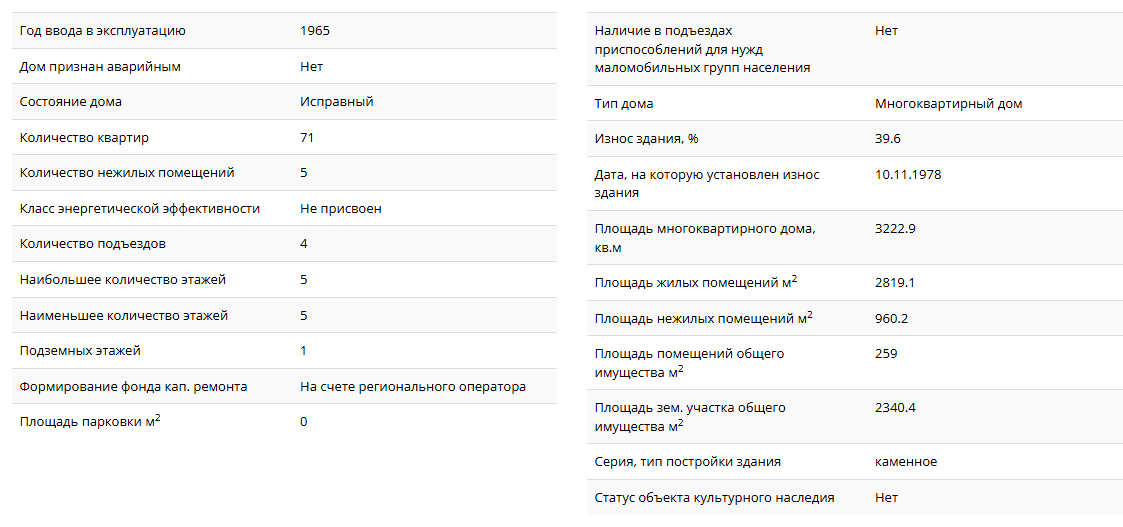Select the 'Количество подъездов' label
This screenshot has height=527, width=1123.
[x=93, y=244]
